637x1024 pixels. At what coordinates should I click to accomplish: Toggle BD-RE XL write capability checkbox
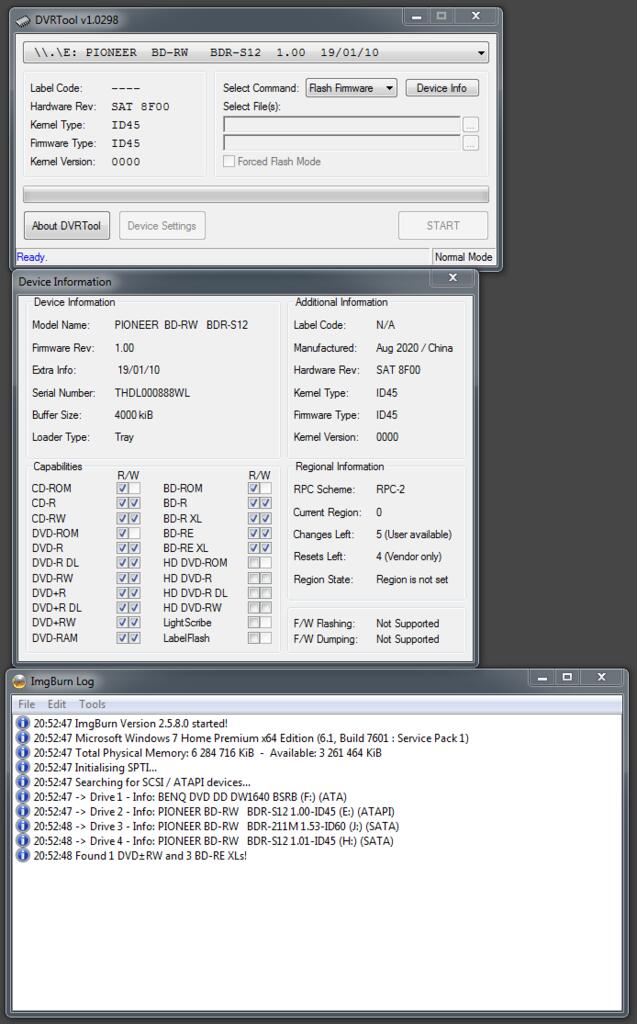pyautogui.click(x=265, y=548)
